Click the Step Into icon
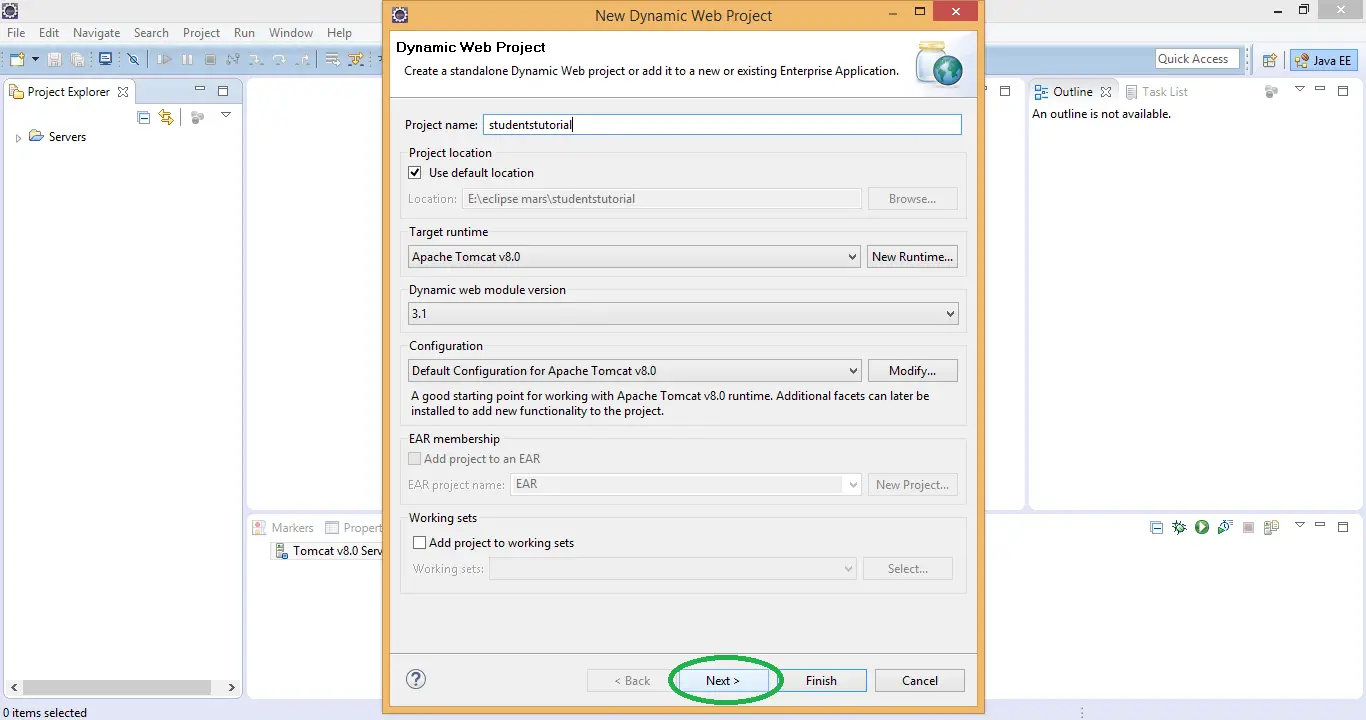Image resolution: width=1366 pixels, height=720 pixels. point(256,60)
